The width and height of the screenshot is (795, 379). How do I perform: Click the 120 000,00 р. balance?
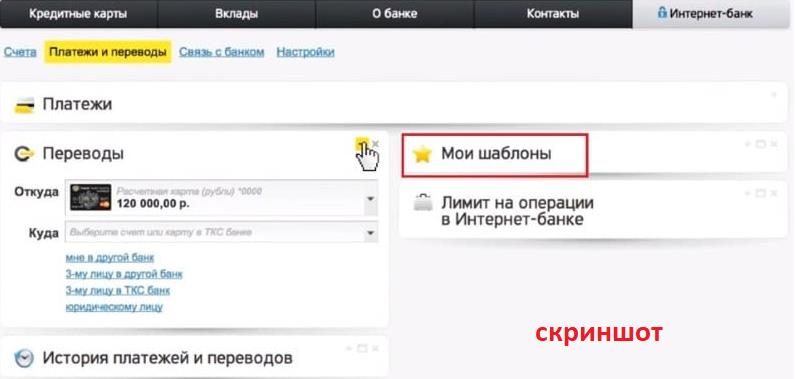click(153, 204)
